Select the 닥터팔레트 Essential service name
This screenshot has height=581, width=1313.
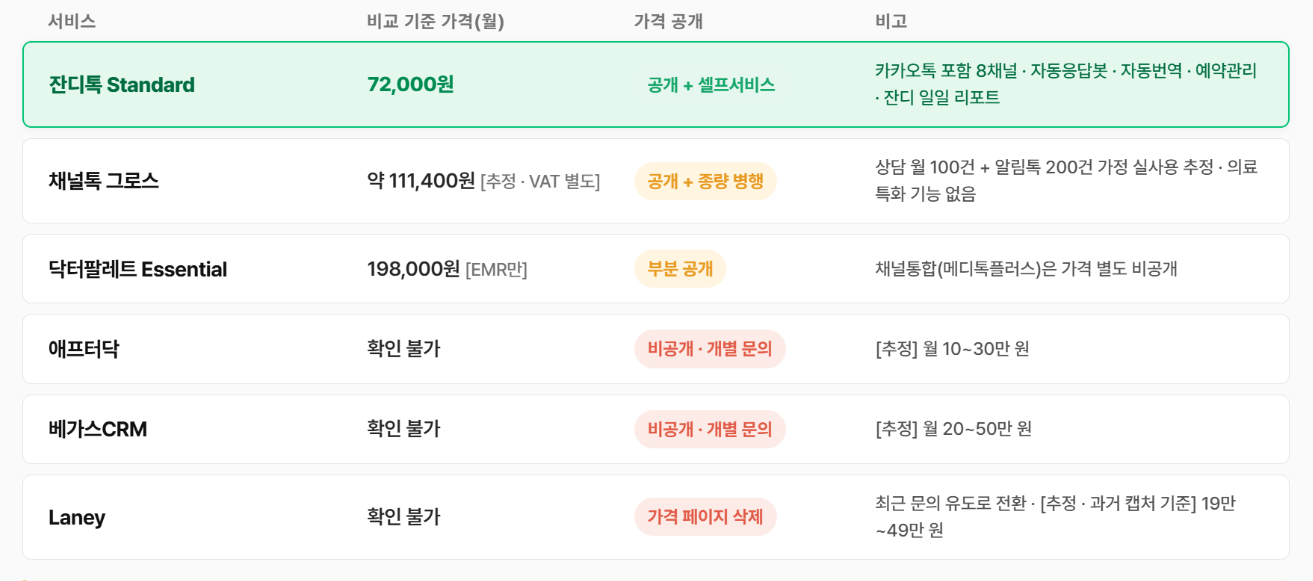pos(137,269)
